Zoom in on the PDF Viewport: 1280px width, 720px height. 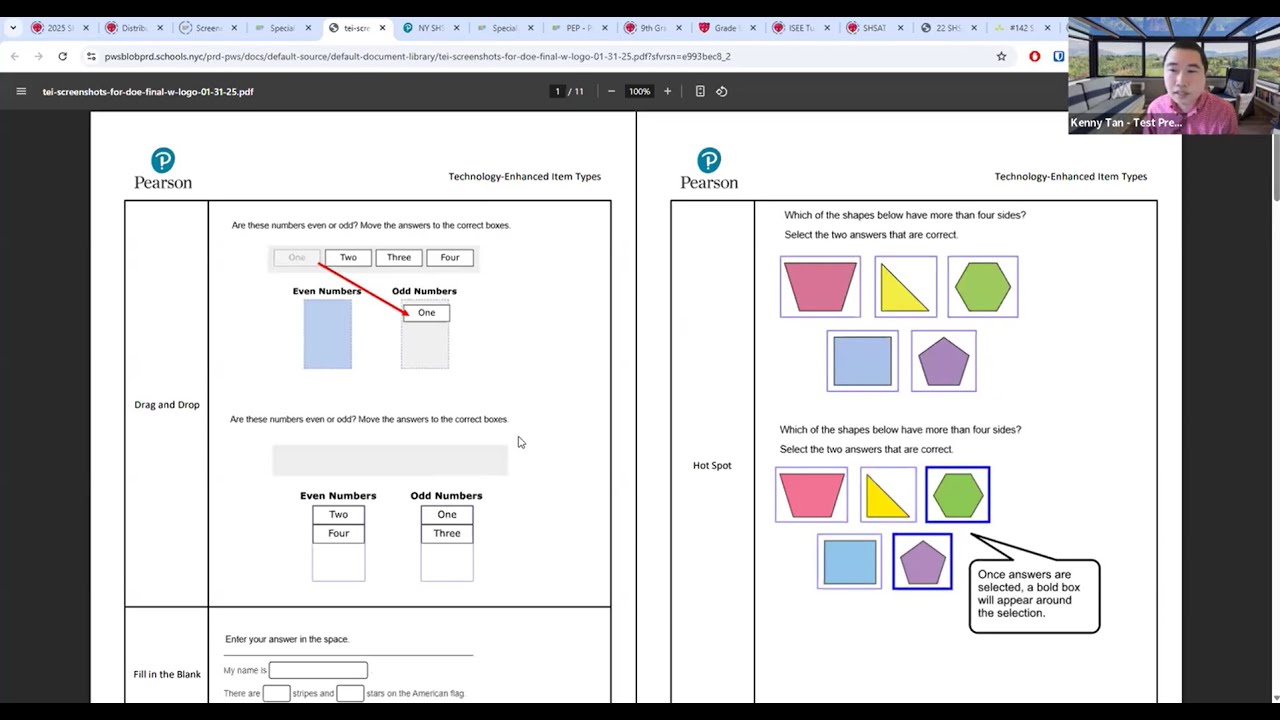click(x=668, y=91)
